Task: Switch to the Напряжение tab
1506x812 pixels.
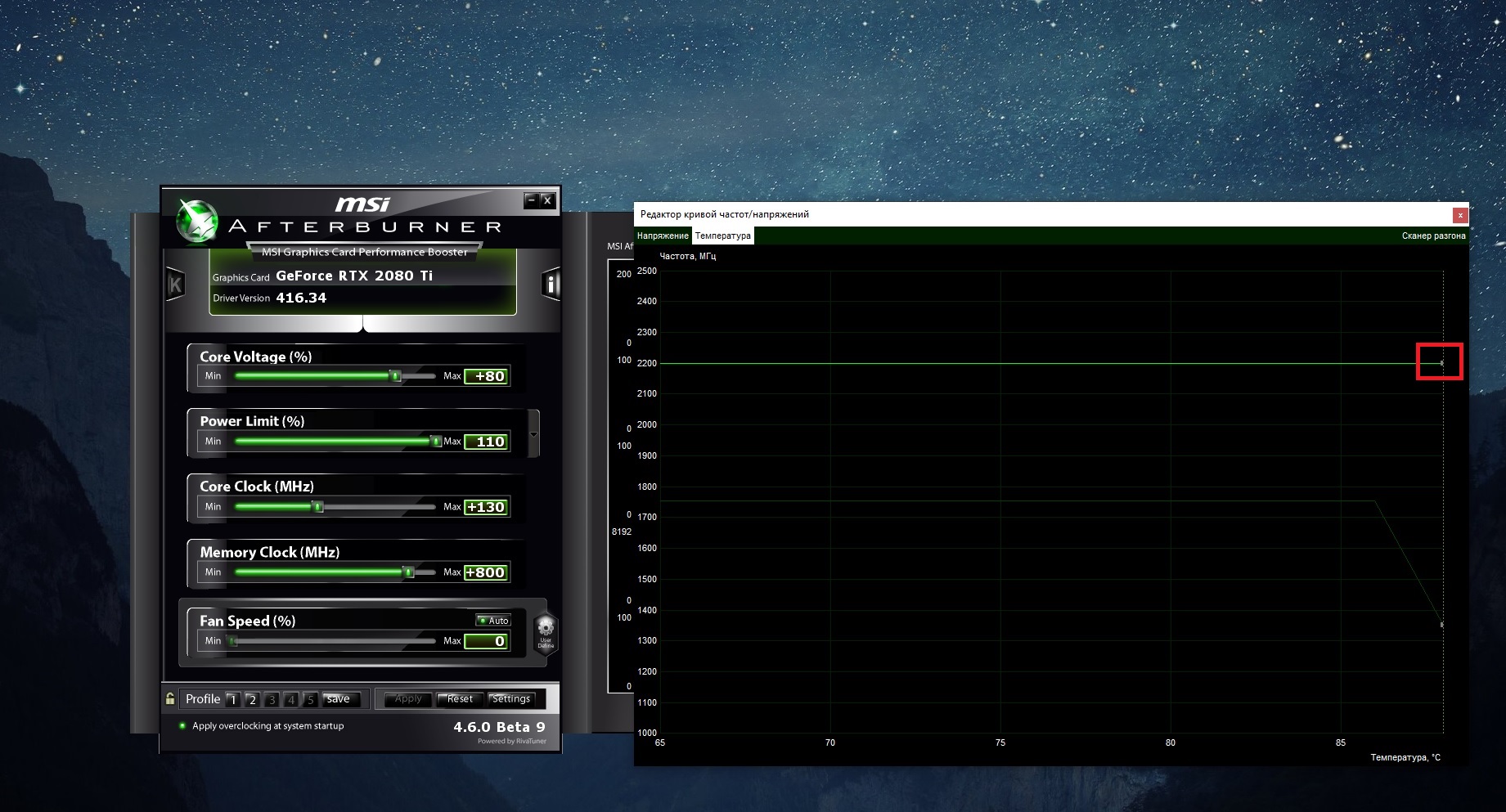Action: 663,236
